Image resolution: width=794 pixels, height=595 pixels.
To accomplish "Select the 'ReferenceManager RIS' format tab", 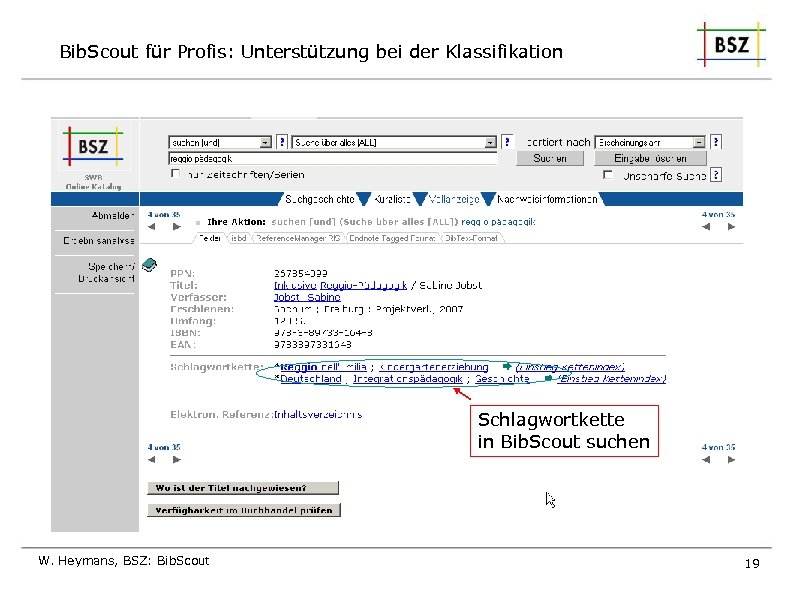I will coord(298,238).
